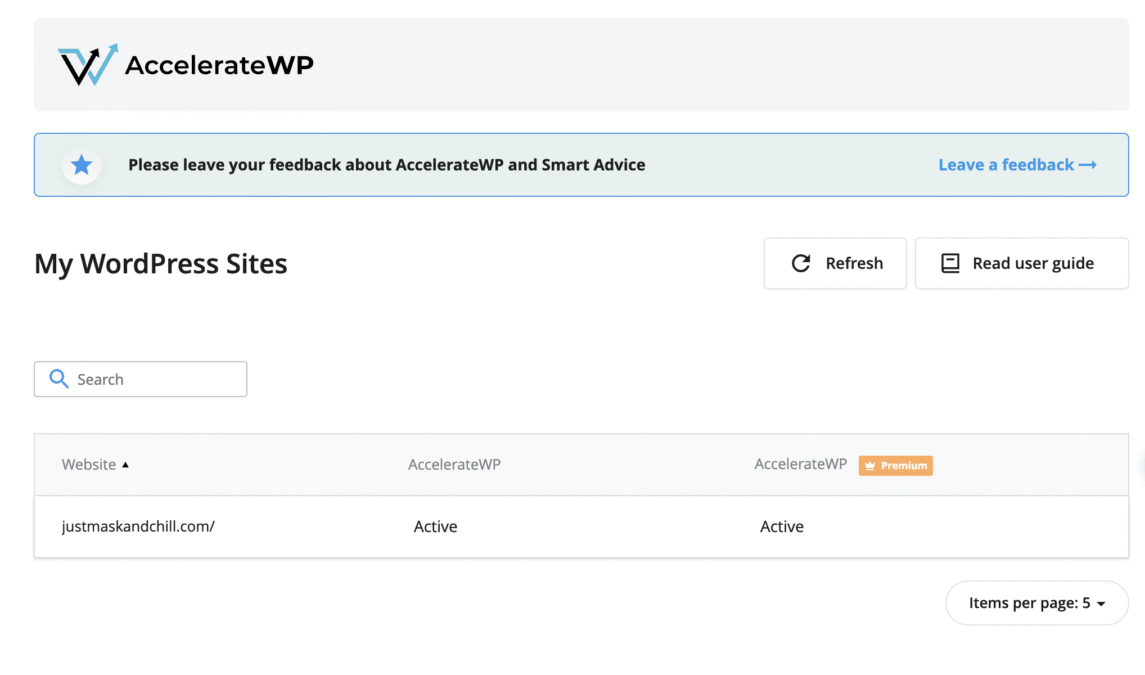This screenshot has height=675, width=1145.
Task: Click Active status under Premium column
Action: (781, 527)
